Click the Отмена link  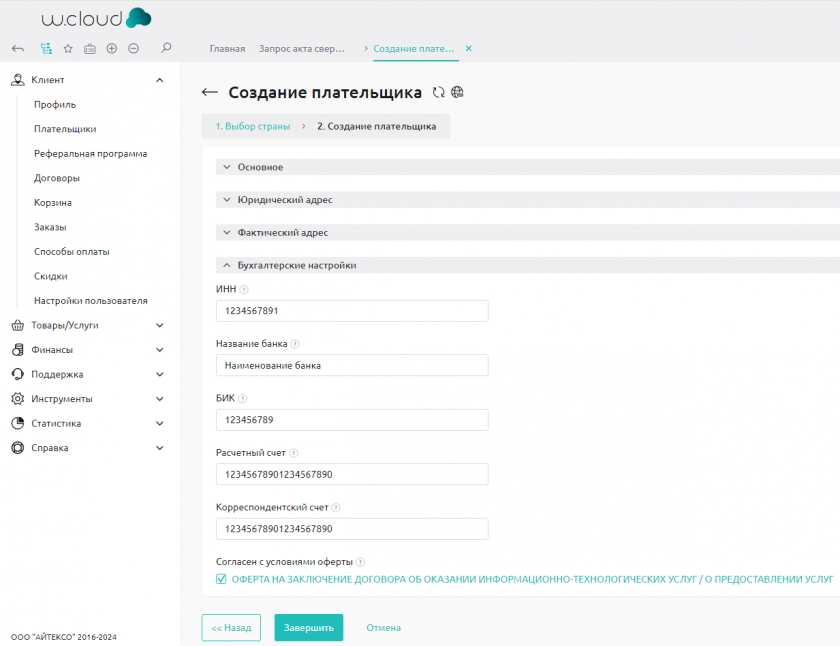pos(383,628)
